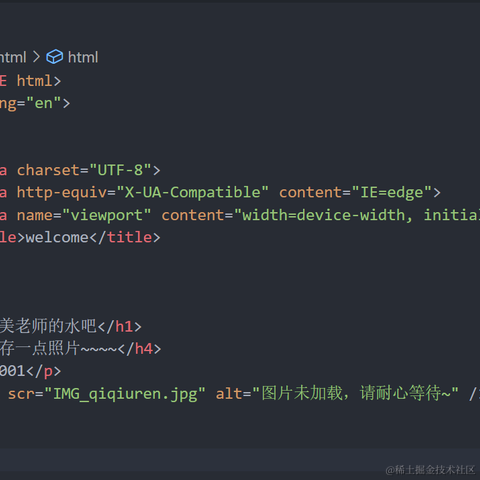Click the "IE=edge" content value
480x480 pixels.
(391, 192)
